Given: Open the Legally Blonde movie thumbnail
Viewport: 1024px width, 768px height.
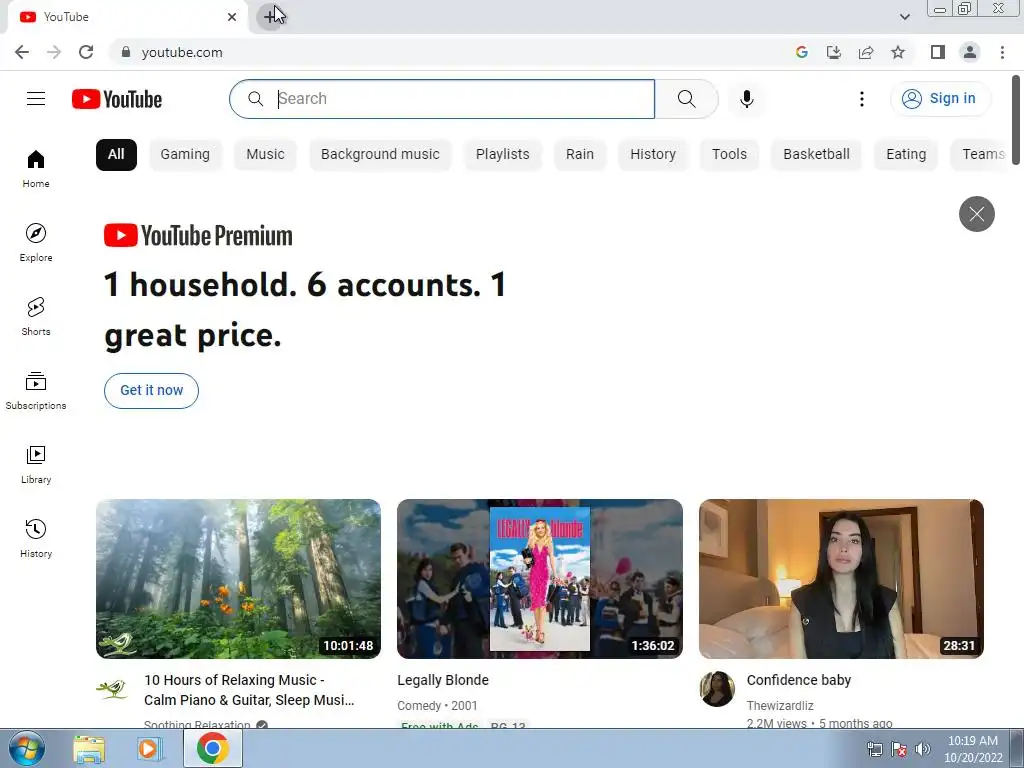Looking at the screenshot, I should point(540,579).
